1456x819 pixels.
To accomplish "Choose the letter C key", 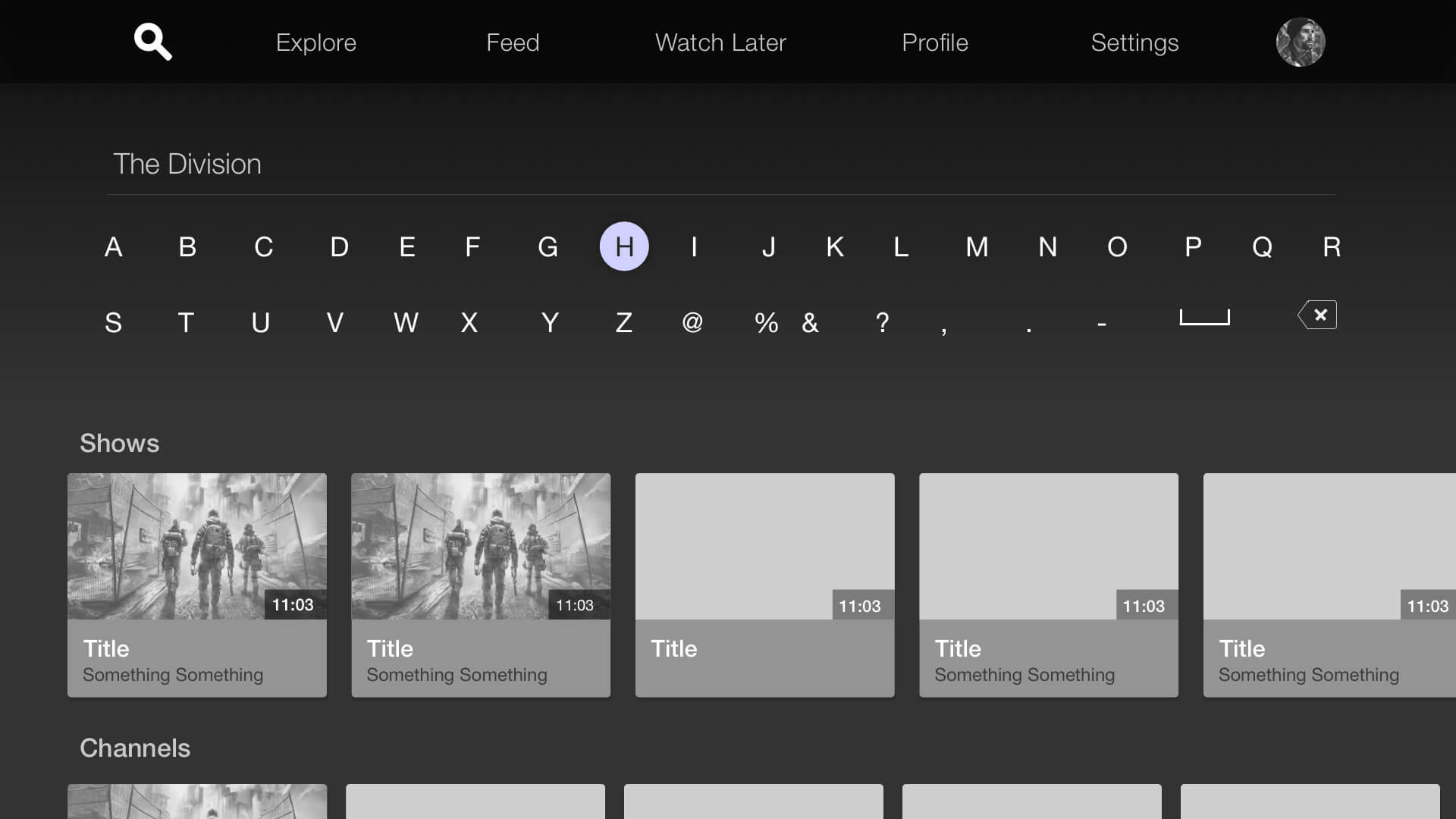I will (x=263, y=247).
